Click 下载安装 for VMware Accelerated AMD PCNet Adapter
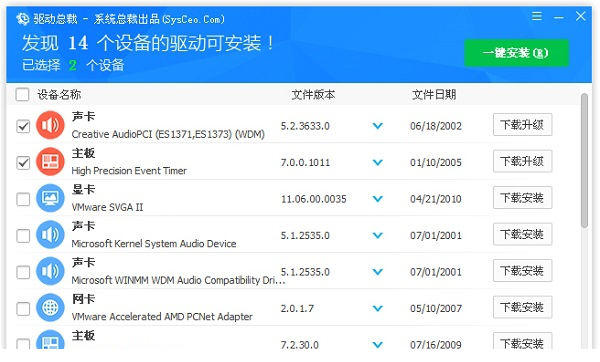The height and width of the screenshot is (362, 600). pyautogui.click(x=522, y=307)
